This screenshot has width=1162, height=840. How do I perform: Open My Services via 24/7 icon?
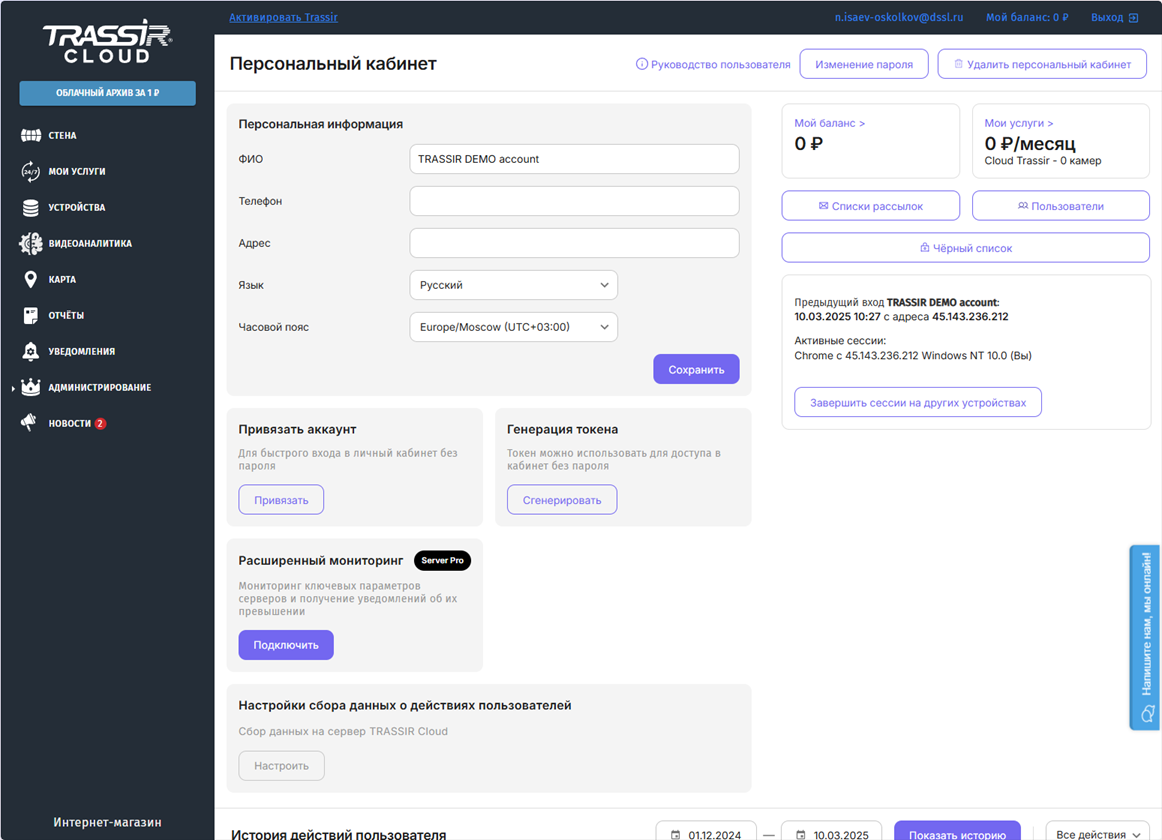coord(31,171)
